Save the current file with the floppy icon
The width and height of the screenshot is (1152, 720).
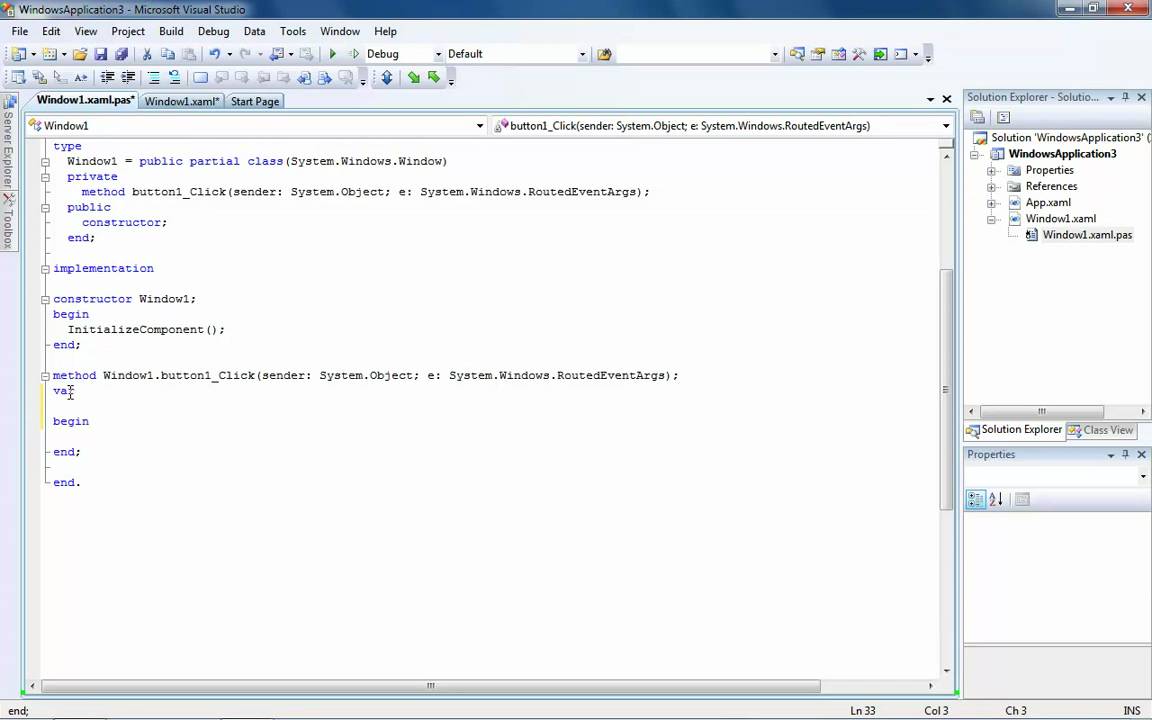pyautogui.click(x=101, y=54)
